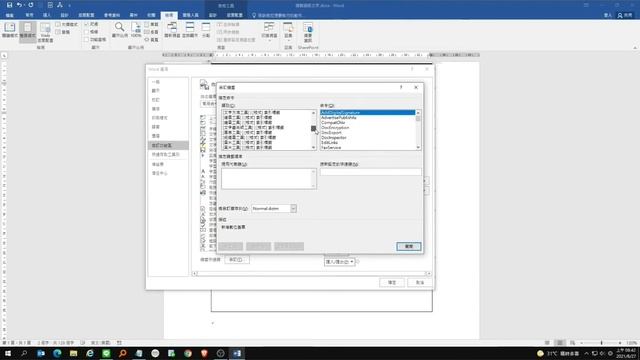Set zoom to 100% using ribbon icon
This screenshot has height=360, width=640.
tap(136, 30)
